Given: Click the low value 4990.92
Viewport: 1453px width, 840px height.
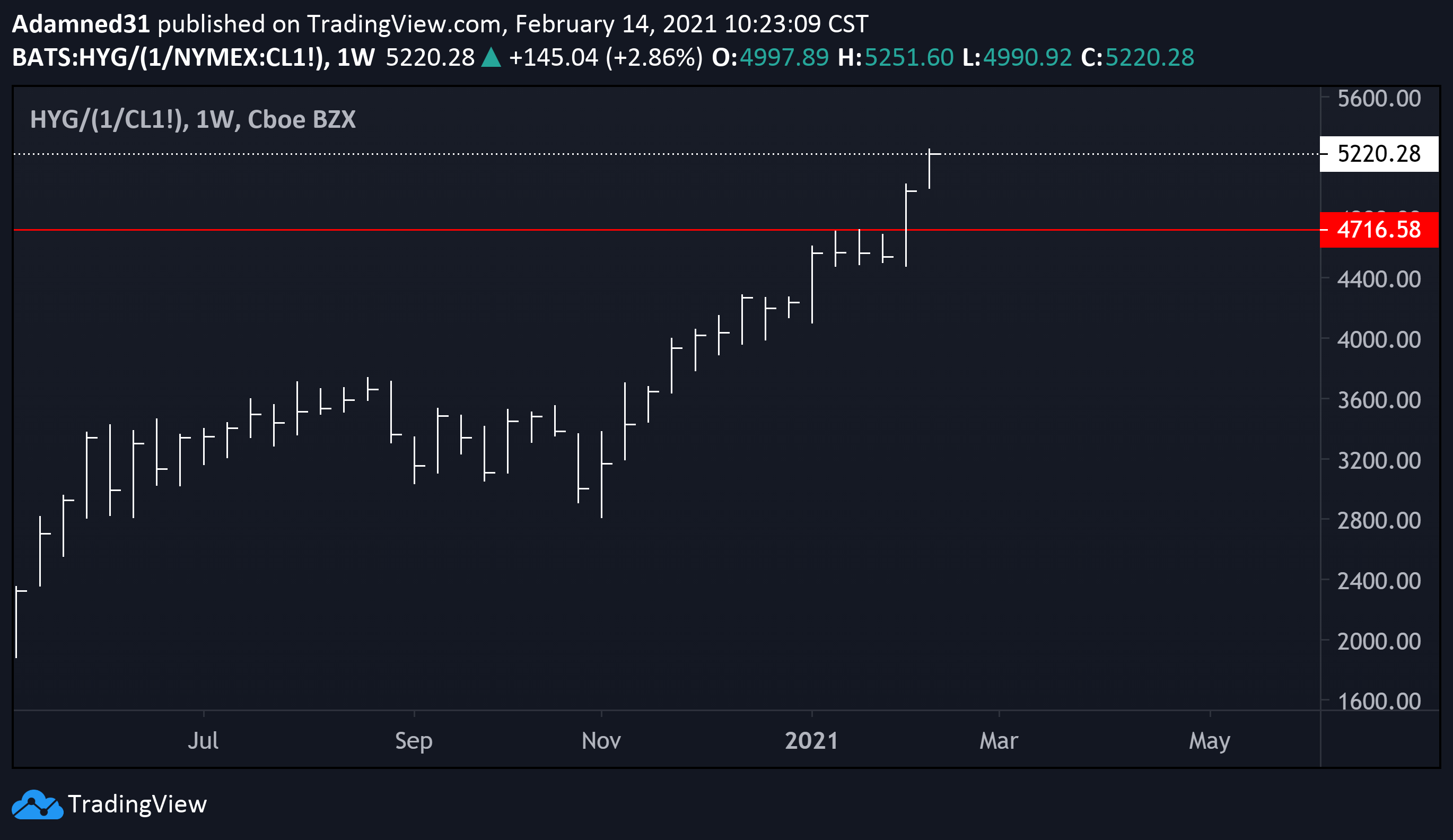Looking at the screenshot, I should (1028, 58).
